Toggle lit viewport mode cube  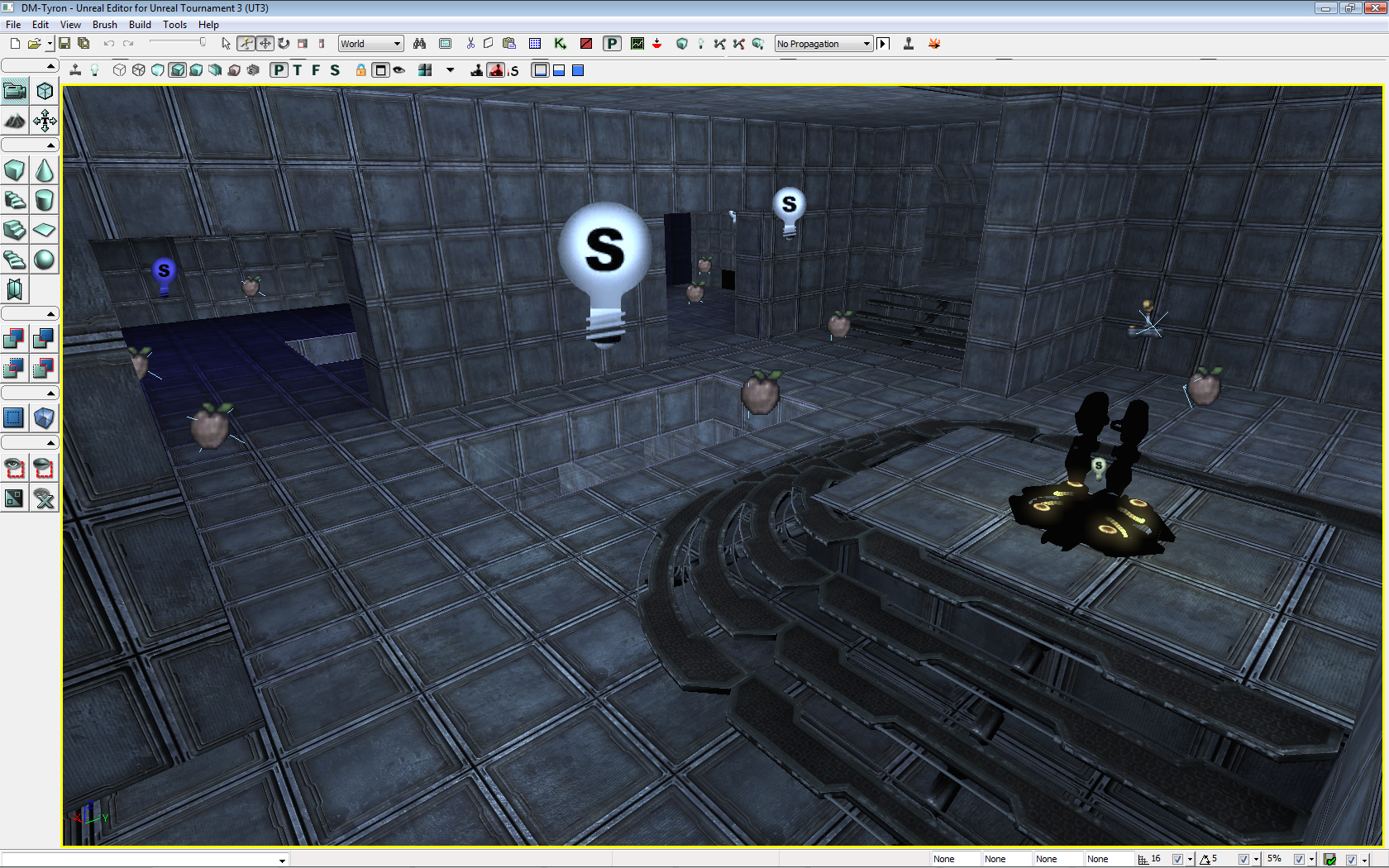click(x=177, y=70)
